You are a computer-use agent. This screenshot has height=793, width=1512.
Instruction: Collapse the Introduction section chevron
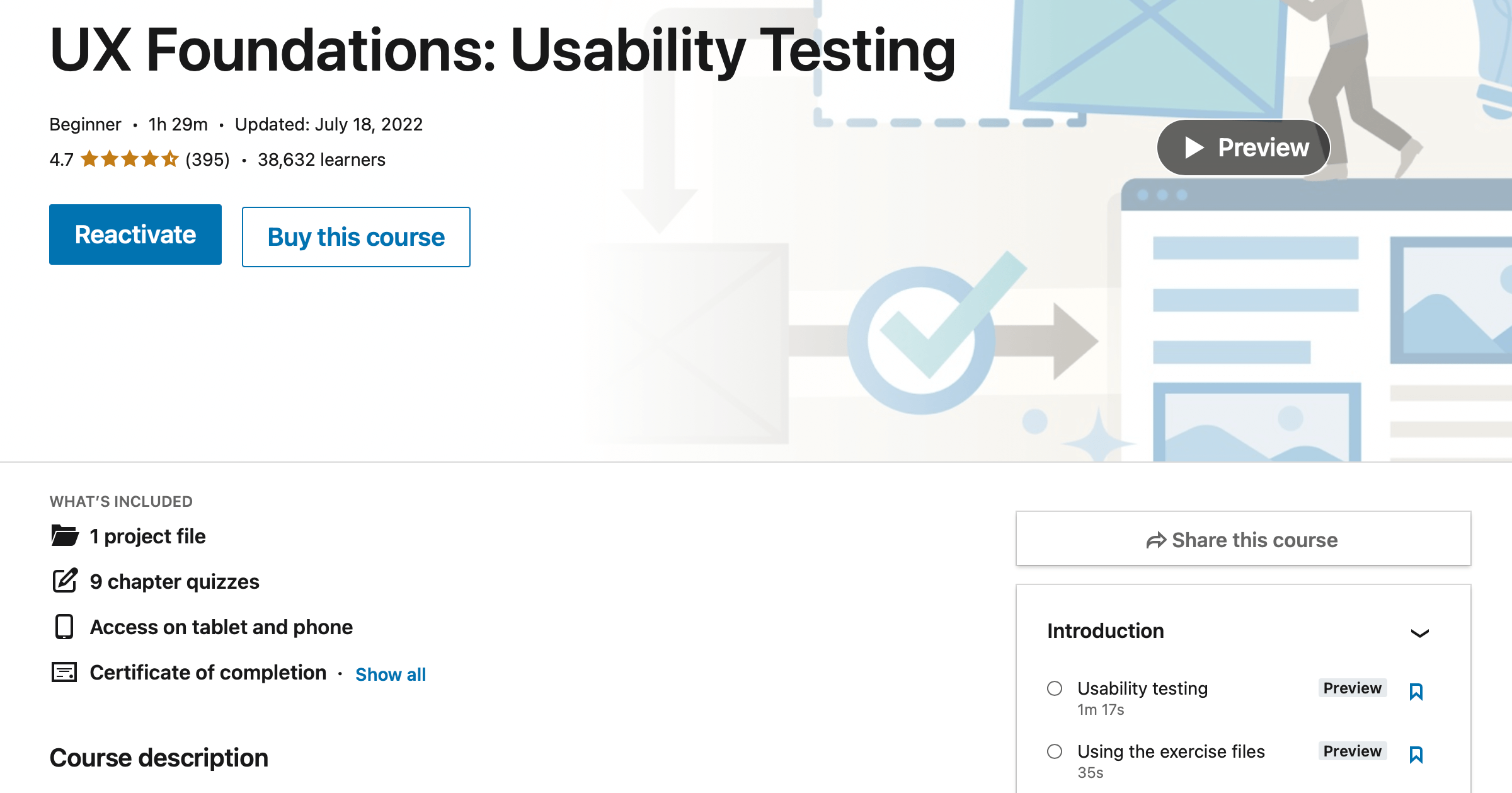[x=1419, y=633]
